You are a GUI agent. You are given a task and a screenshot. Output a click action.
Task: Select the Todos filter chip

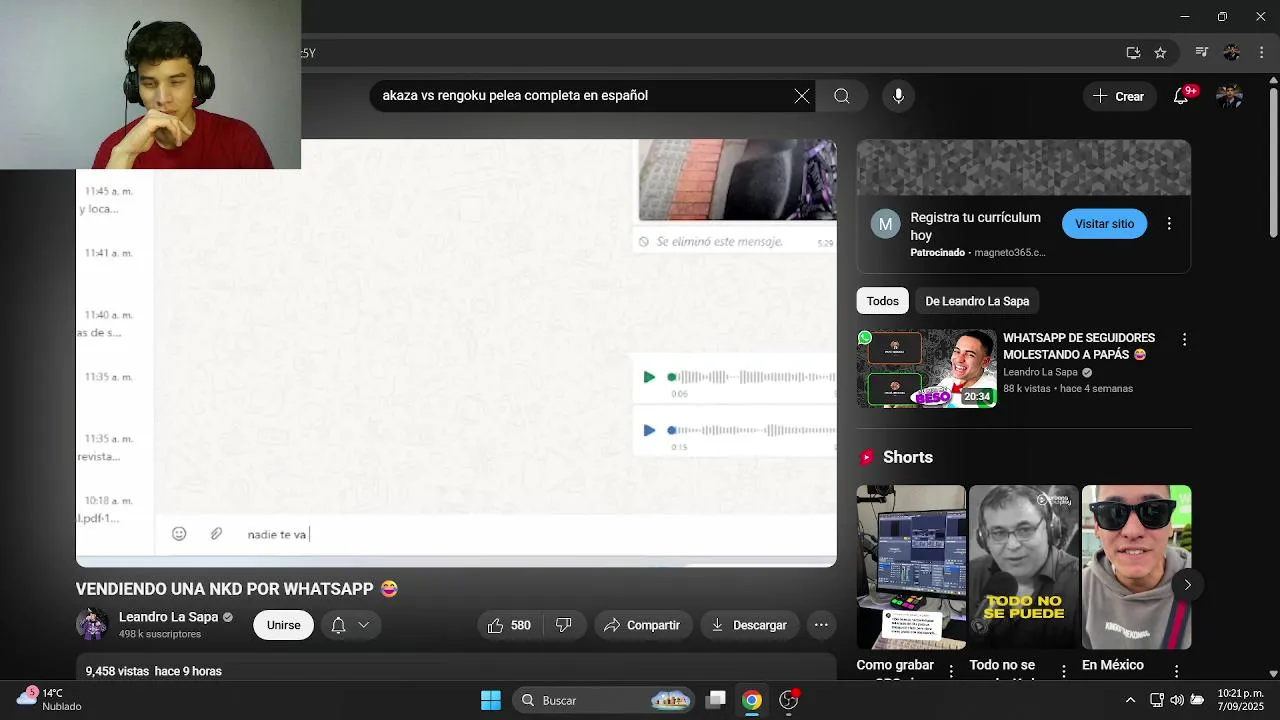pos(882,301)
